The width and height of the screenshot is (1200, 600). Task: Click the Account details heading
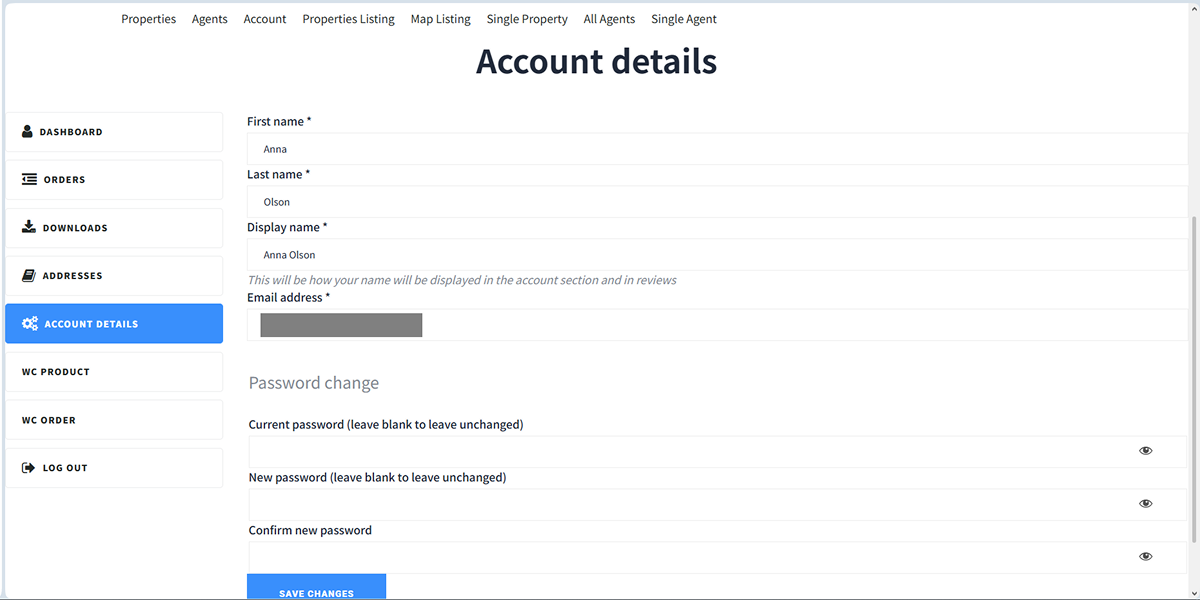pos(596,61)
